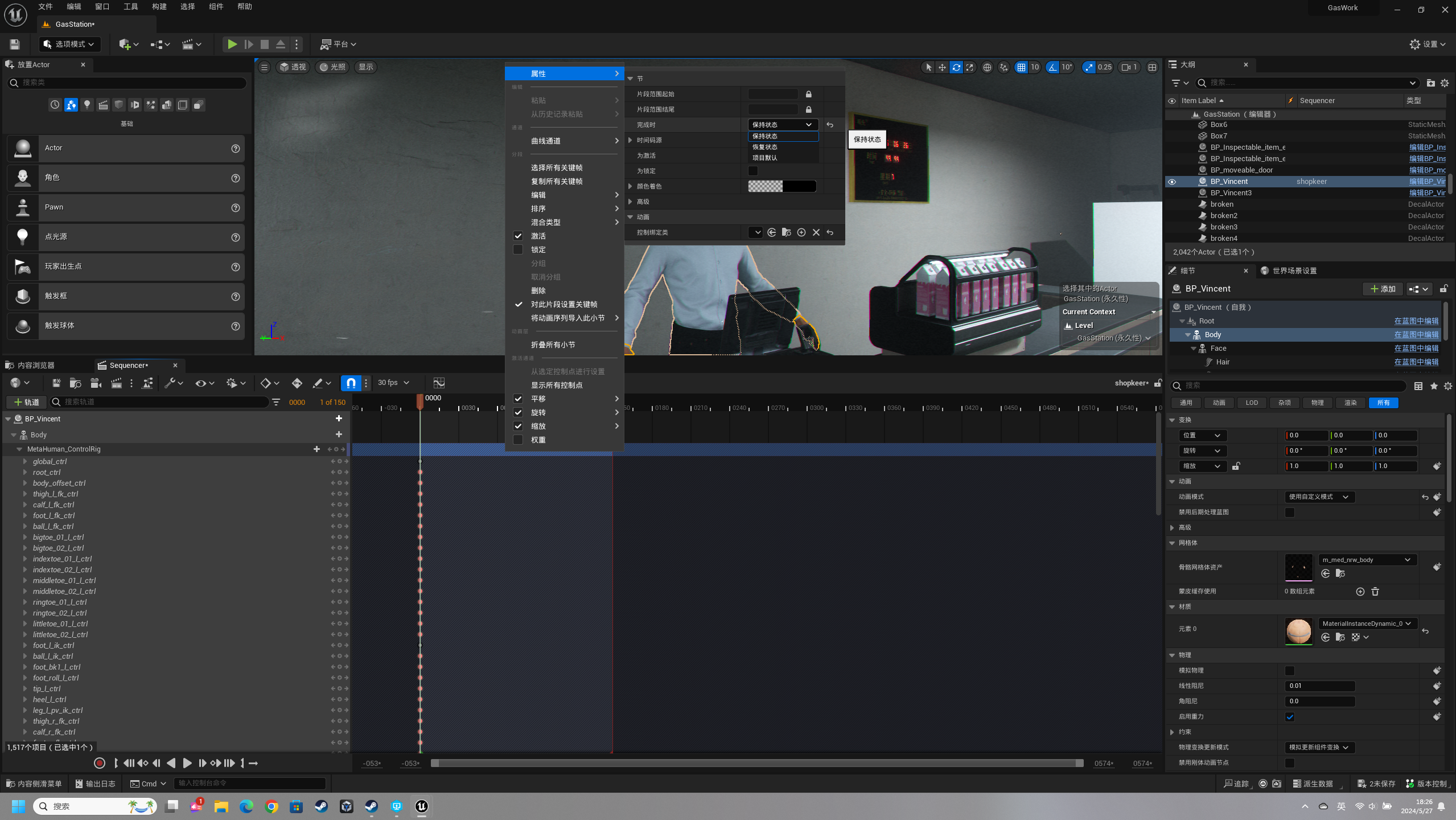Choose 恢复状态 in the 完成时 list
This screenshot has height=820, width=1456.
pyautogui.click(x=765, y=147)
